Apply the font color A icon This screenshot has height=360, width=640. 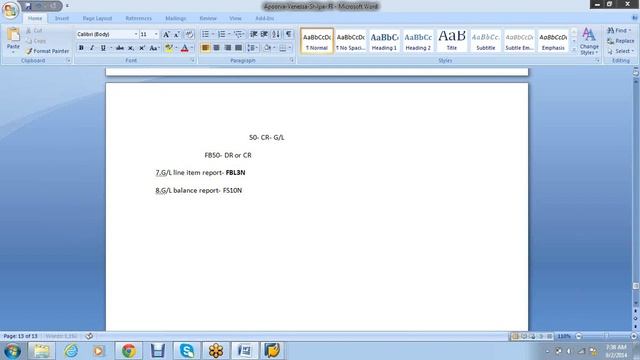pos(184,48)
